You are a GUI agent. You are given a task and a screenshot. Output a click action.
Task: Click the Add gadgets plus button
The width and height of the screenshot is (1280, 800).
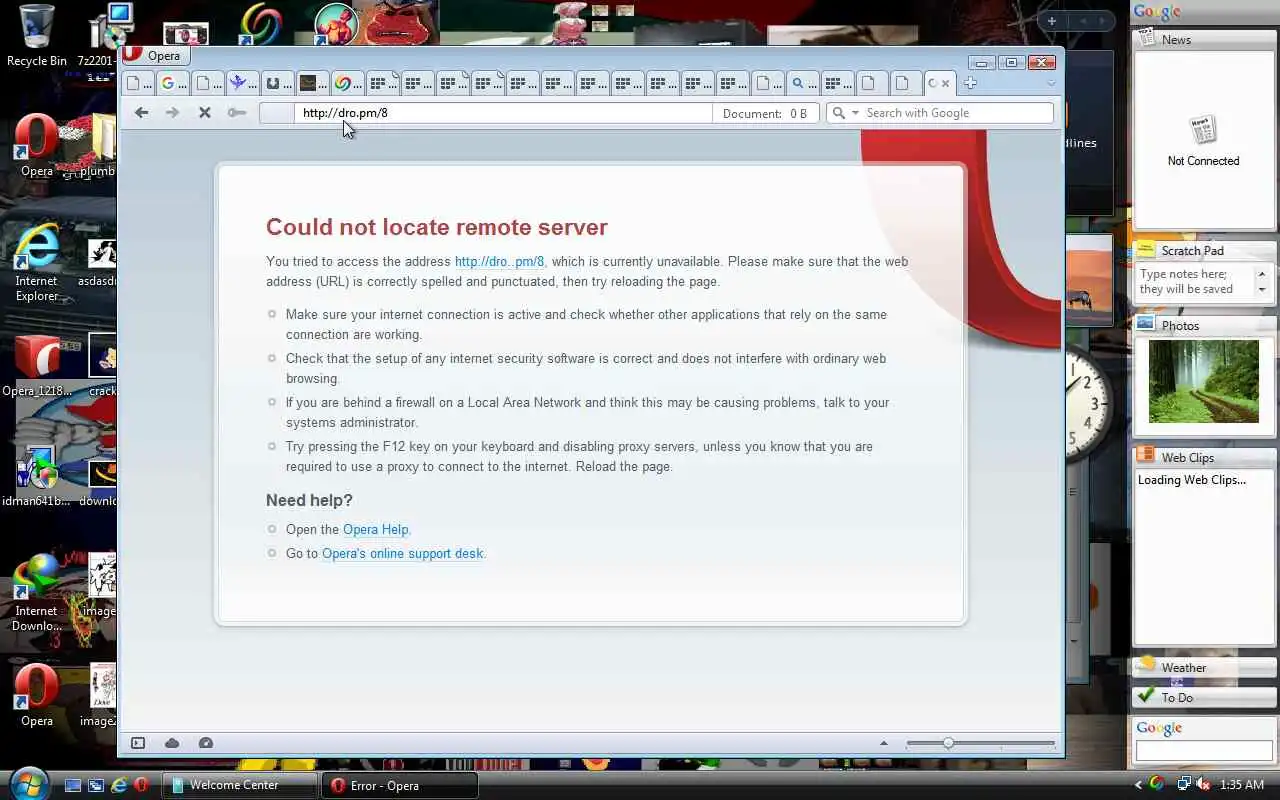pos(1052,21)
